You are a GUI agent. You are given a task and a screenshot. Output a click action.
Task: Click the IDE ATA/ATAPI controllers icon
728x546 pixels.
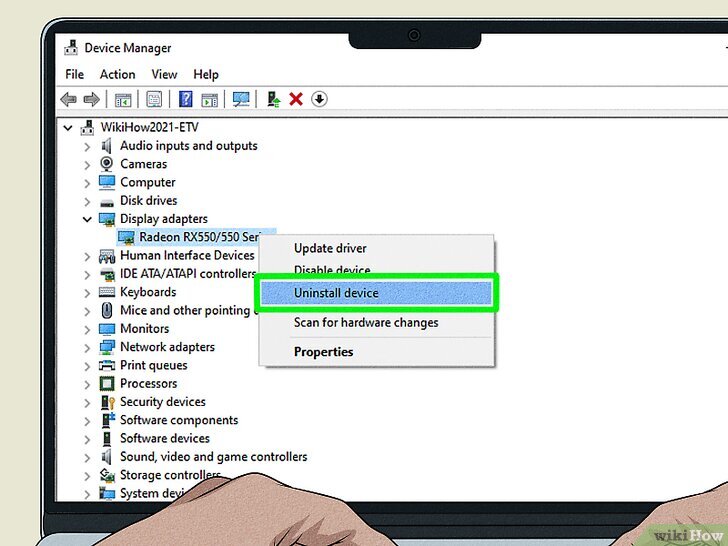click(x=107, y=274)
